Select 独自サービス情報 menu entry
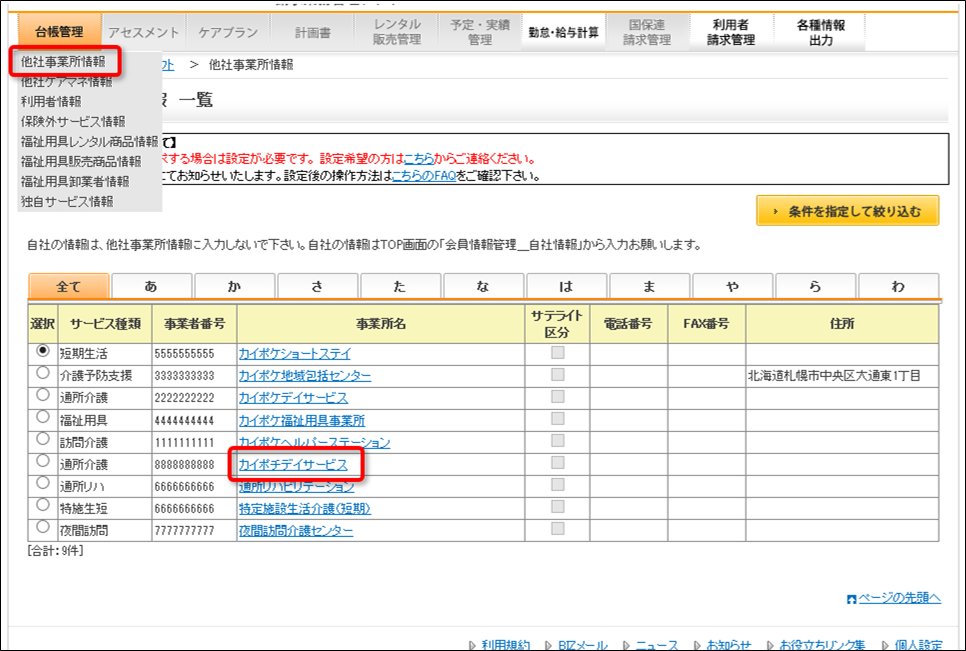 pyautogui.click(x=67, y=201)
